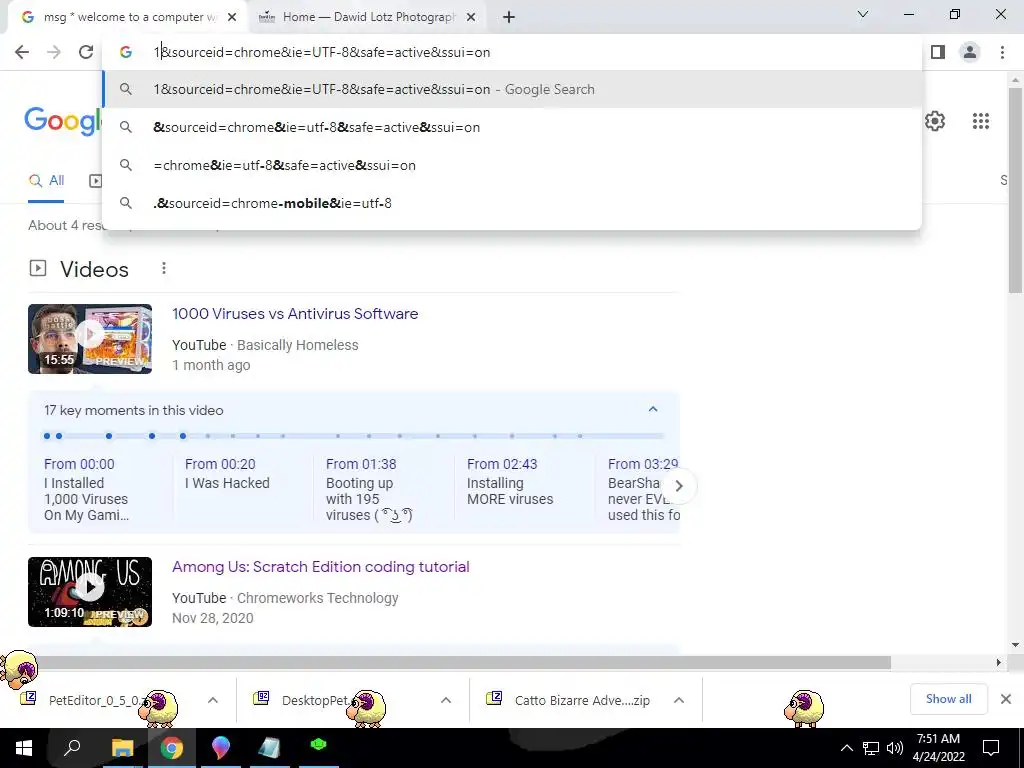
Task: Open the green hexagon taskbar app
Action: pyautogui.click(x=319, y=745)
